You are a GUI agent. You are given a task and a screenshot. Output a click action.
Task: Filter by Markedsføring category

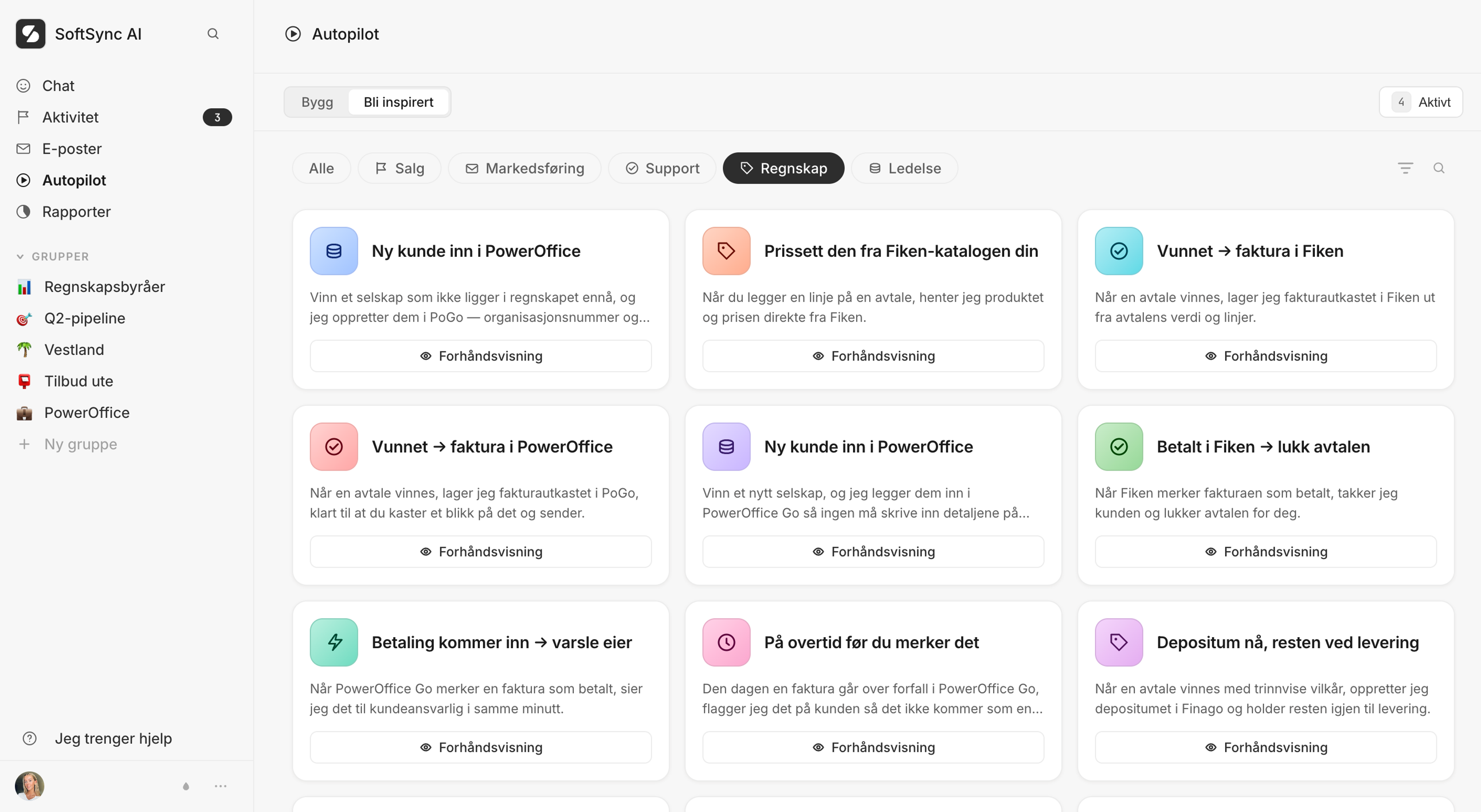click(x=525, y=168)
